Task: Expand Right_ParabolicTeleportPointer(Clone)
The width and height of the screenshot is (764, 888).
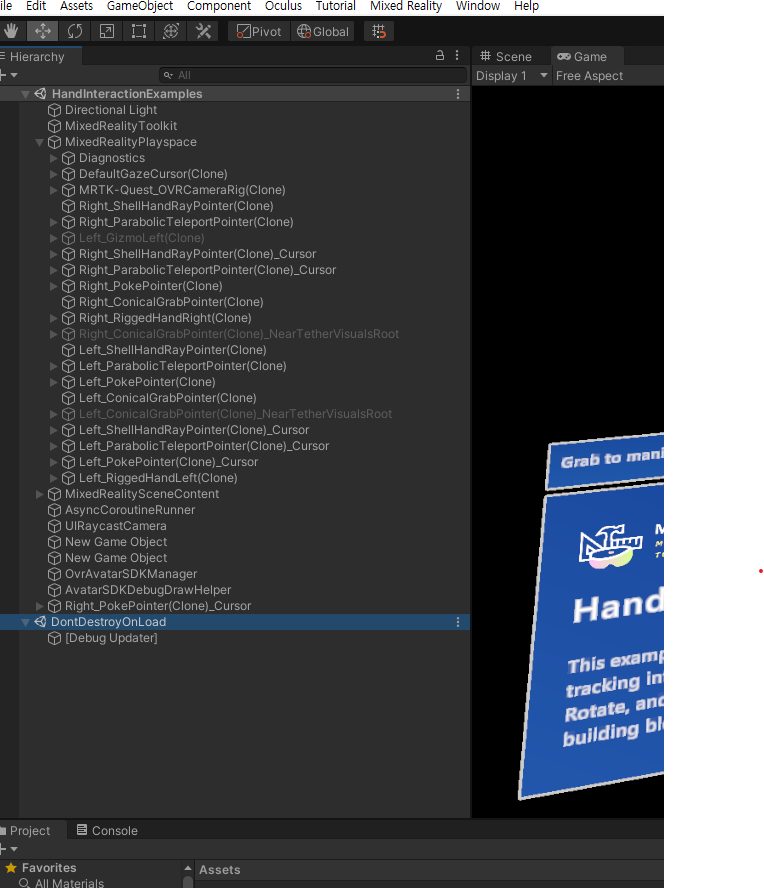Action: 53,222
